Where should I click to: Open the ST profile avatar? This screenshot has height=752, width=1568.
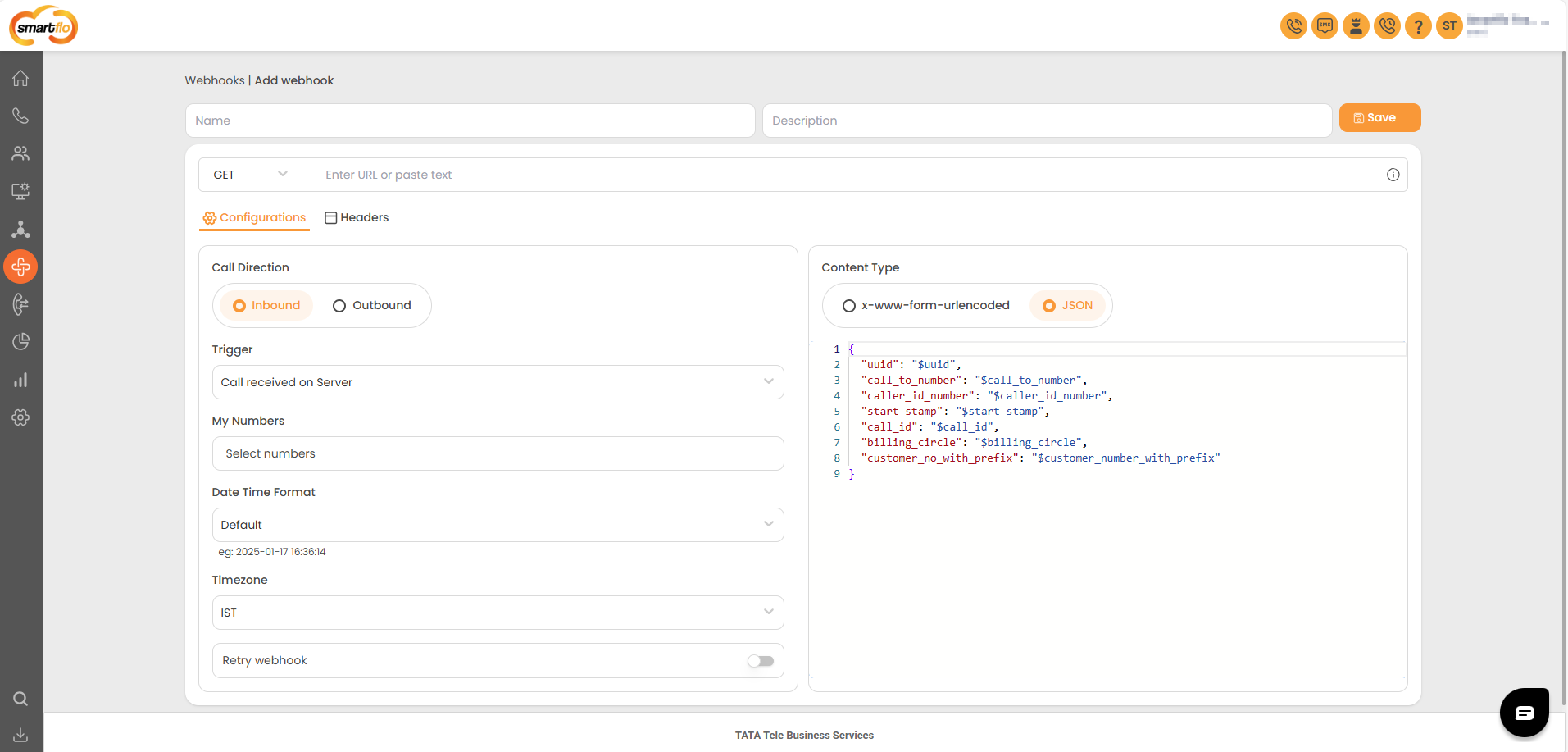click(x=1449, y=25)
